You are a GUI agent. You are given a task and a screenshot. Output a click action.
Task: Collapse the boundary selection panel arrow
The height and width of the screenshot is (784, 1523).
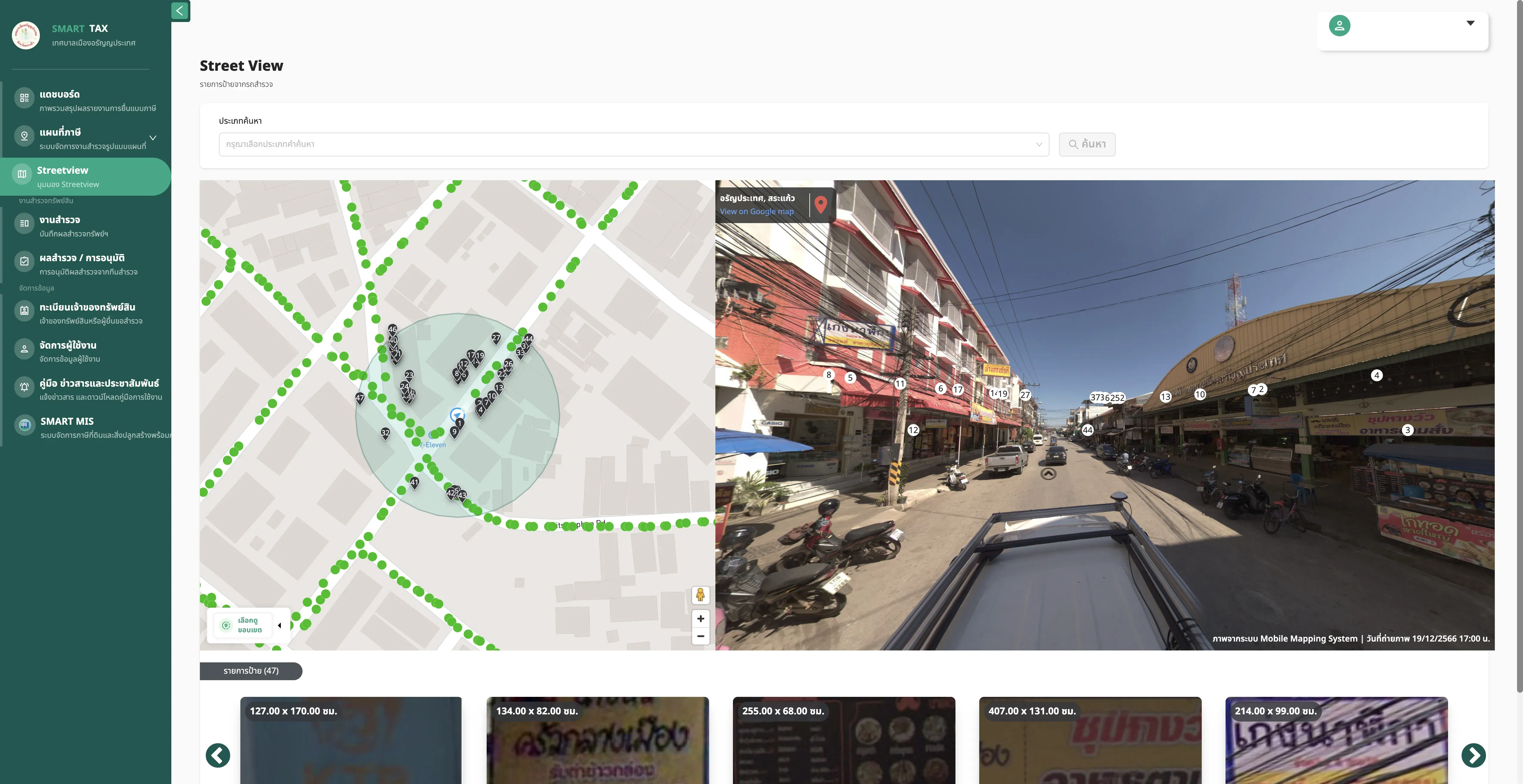pyautogui.click(x=280, y=625)
